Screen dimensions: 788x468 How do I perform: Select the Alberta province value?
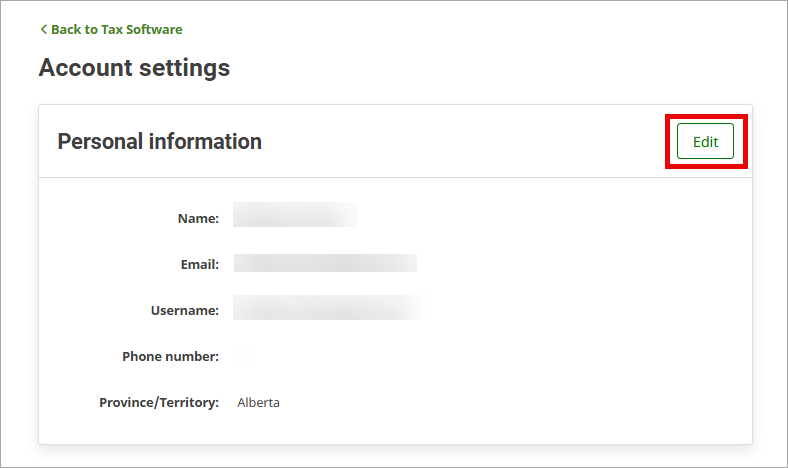(258, 403)
